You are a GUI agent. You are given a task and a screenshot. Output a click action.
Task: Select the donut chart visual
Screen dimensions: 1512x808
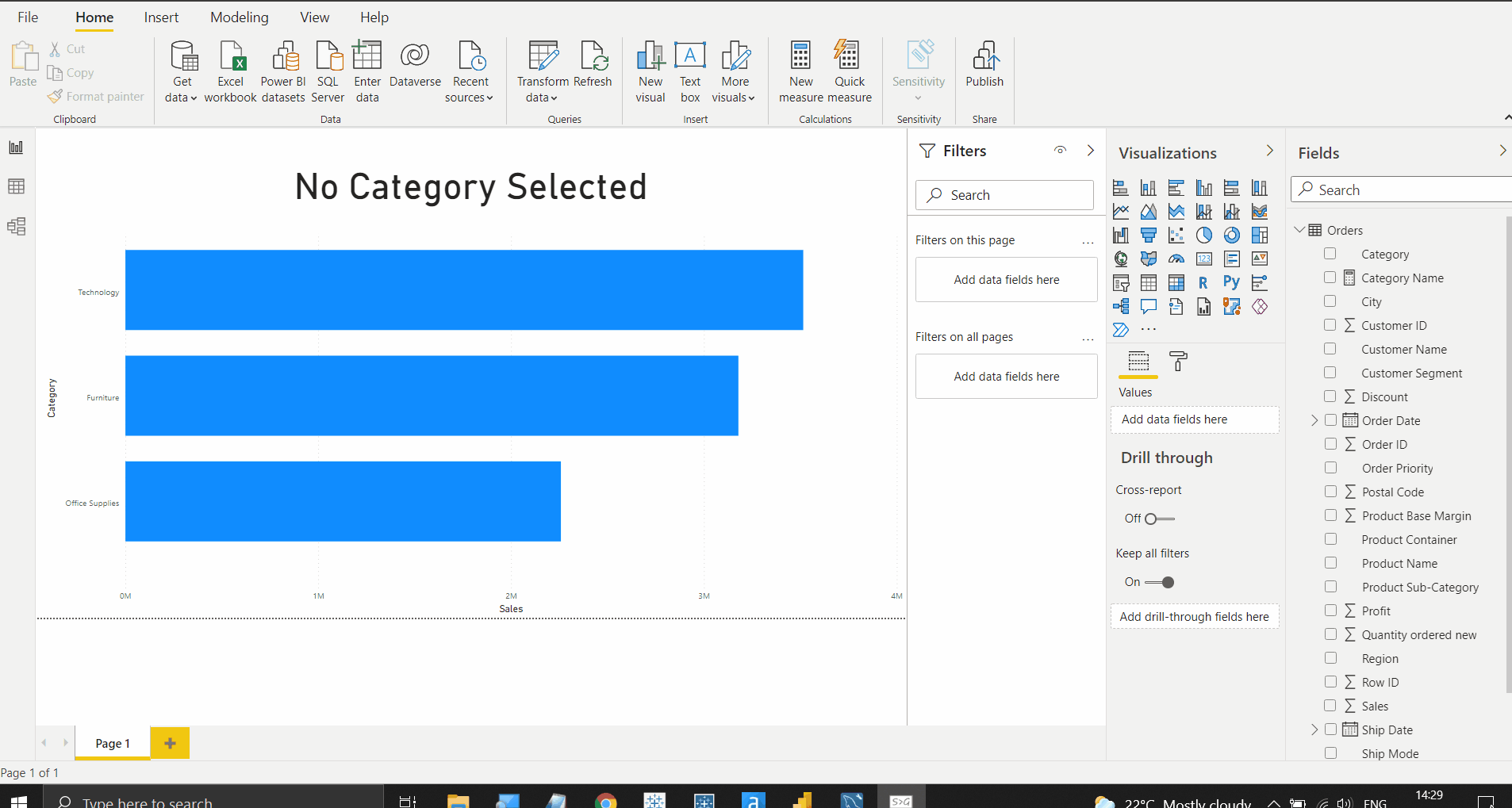tap(1231, 236)
